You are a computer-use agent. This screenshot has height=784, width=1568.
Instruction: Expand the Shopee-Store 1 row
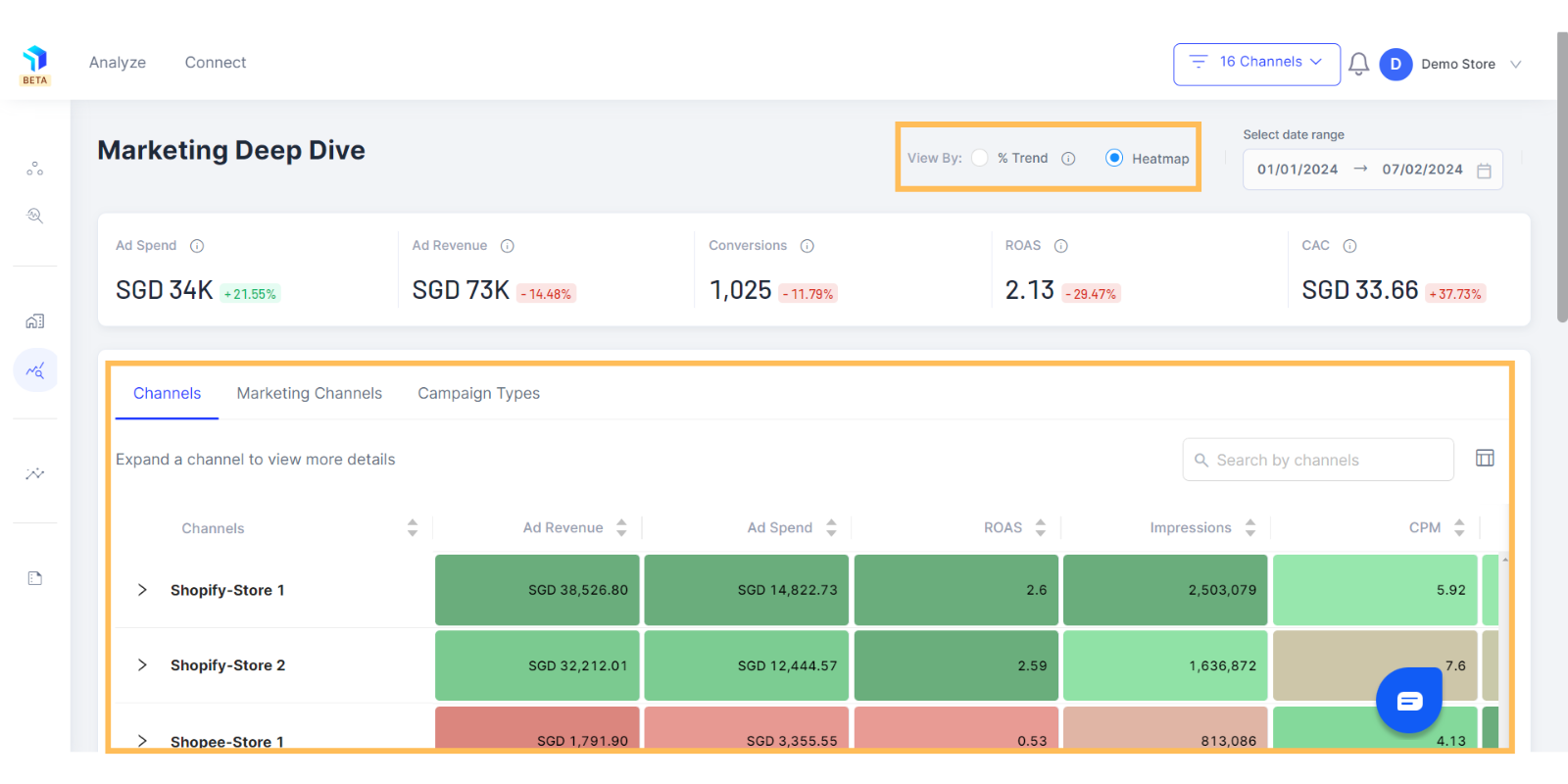(x=142, y=741)
